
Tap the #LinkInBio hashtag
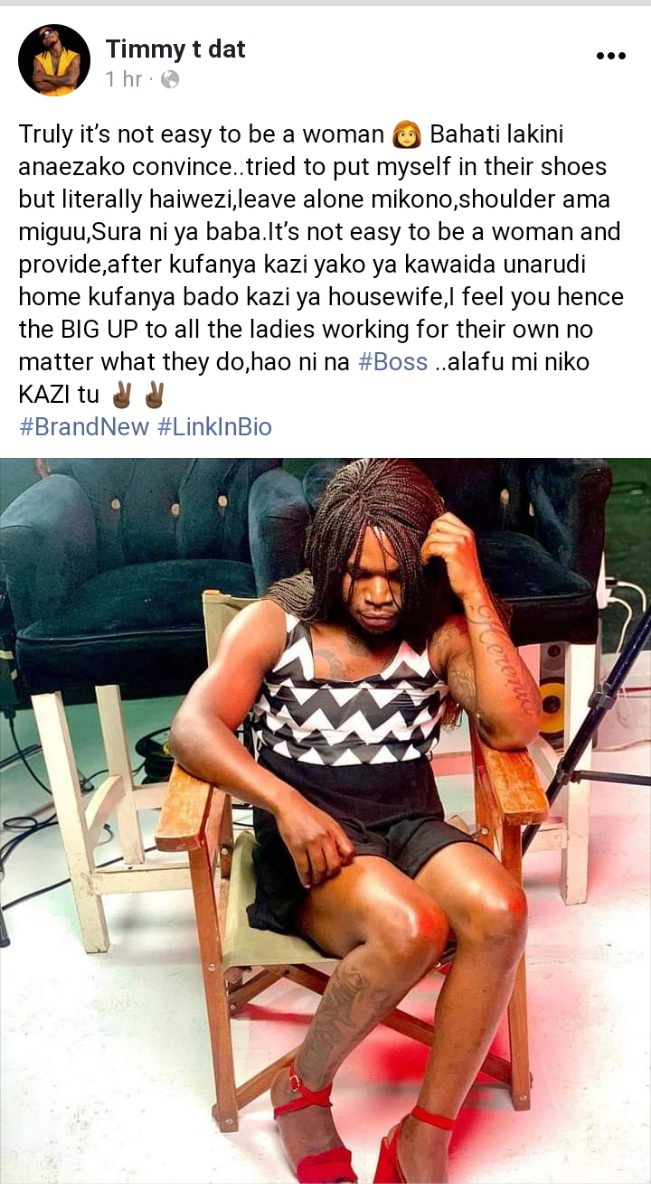click(214, 427)
